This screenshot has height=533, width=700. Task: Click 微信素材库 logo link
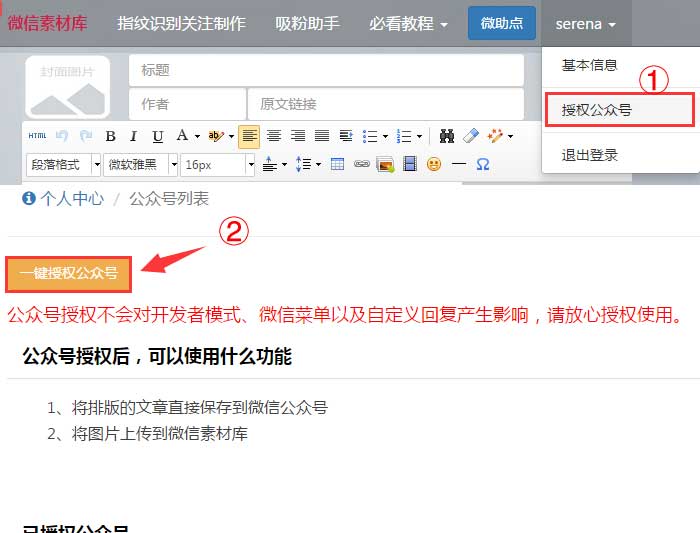47,24
